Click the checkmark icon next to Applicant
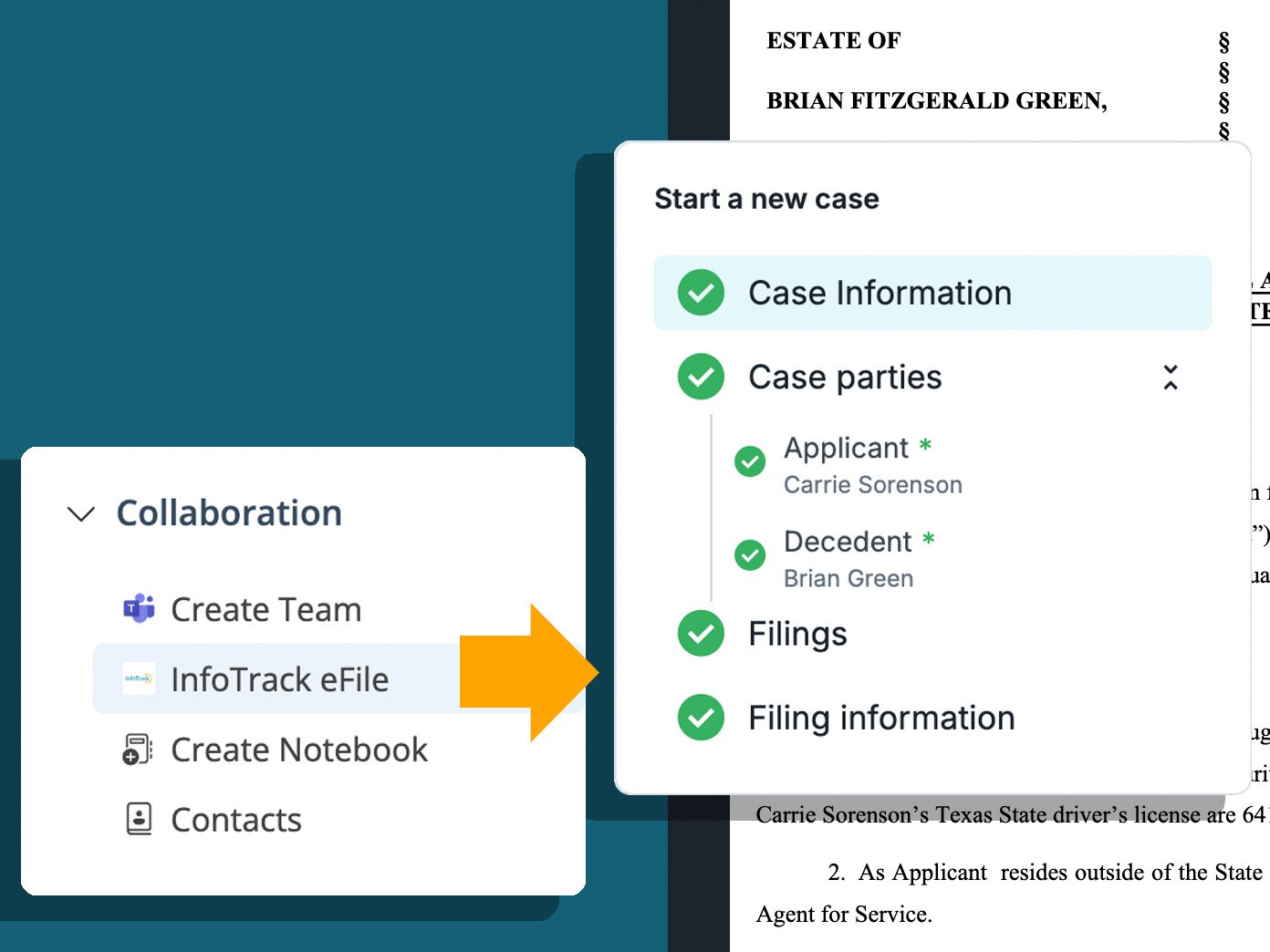Screen dimensions: 1270x952 (749, 462)
